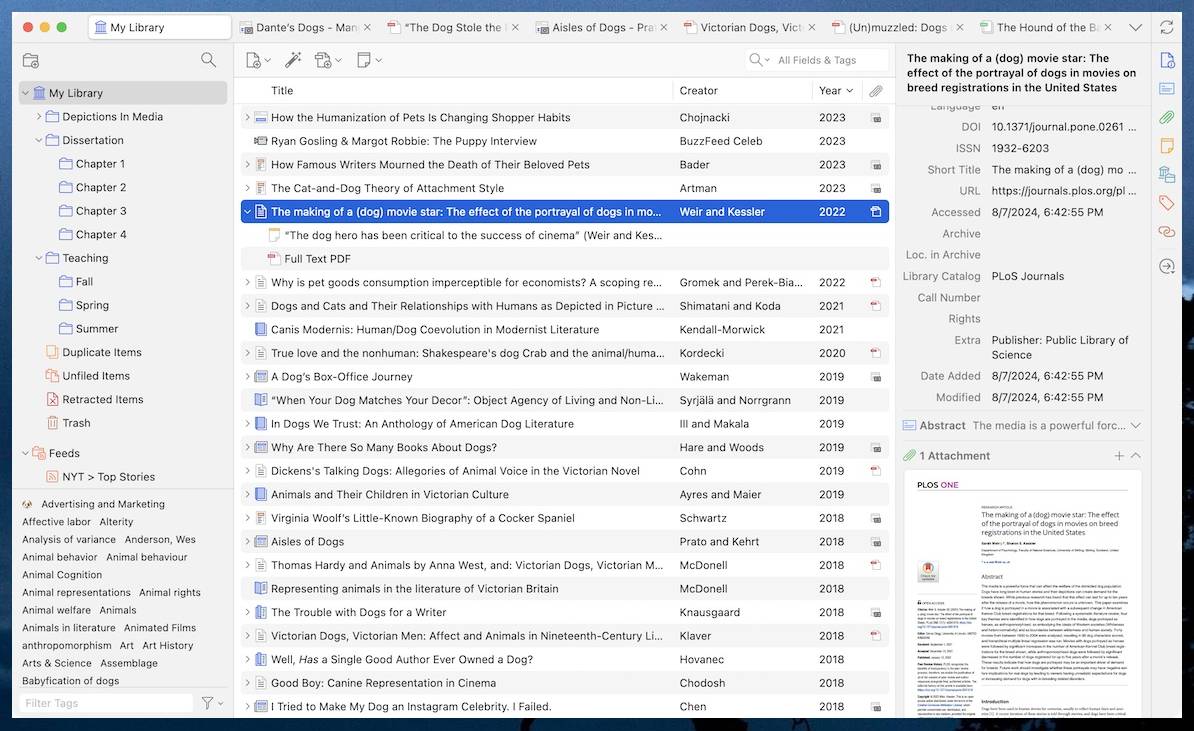Collapse the My Library tree
Viewport: 1194px width, 731px height.
(x=26, y=93)
